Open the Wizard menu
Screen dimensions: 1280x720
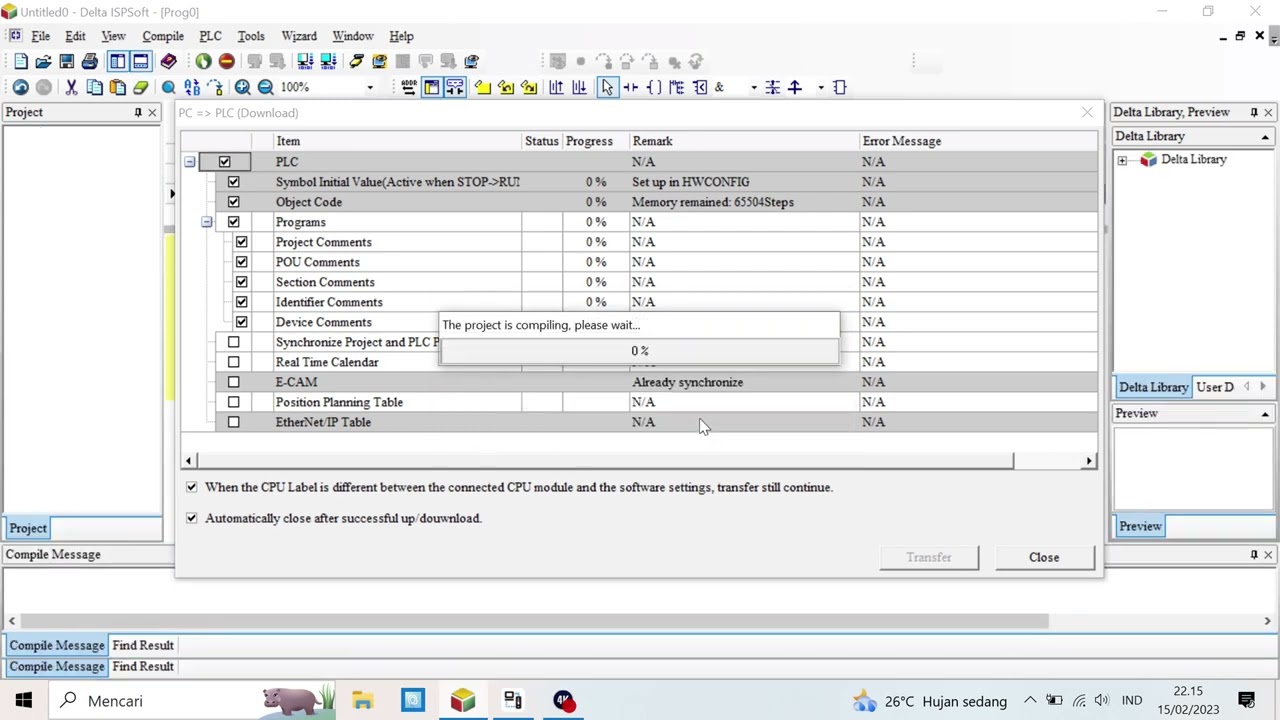coord(299,36)
